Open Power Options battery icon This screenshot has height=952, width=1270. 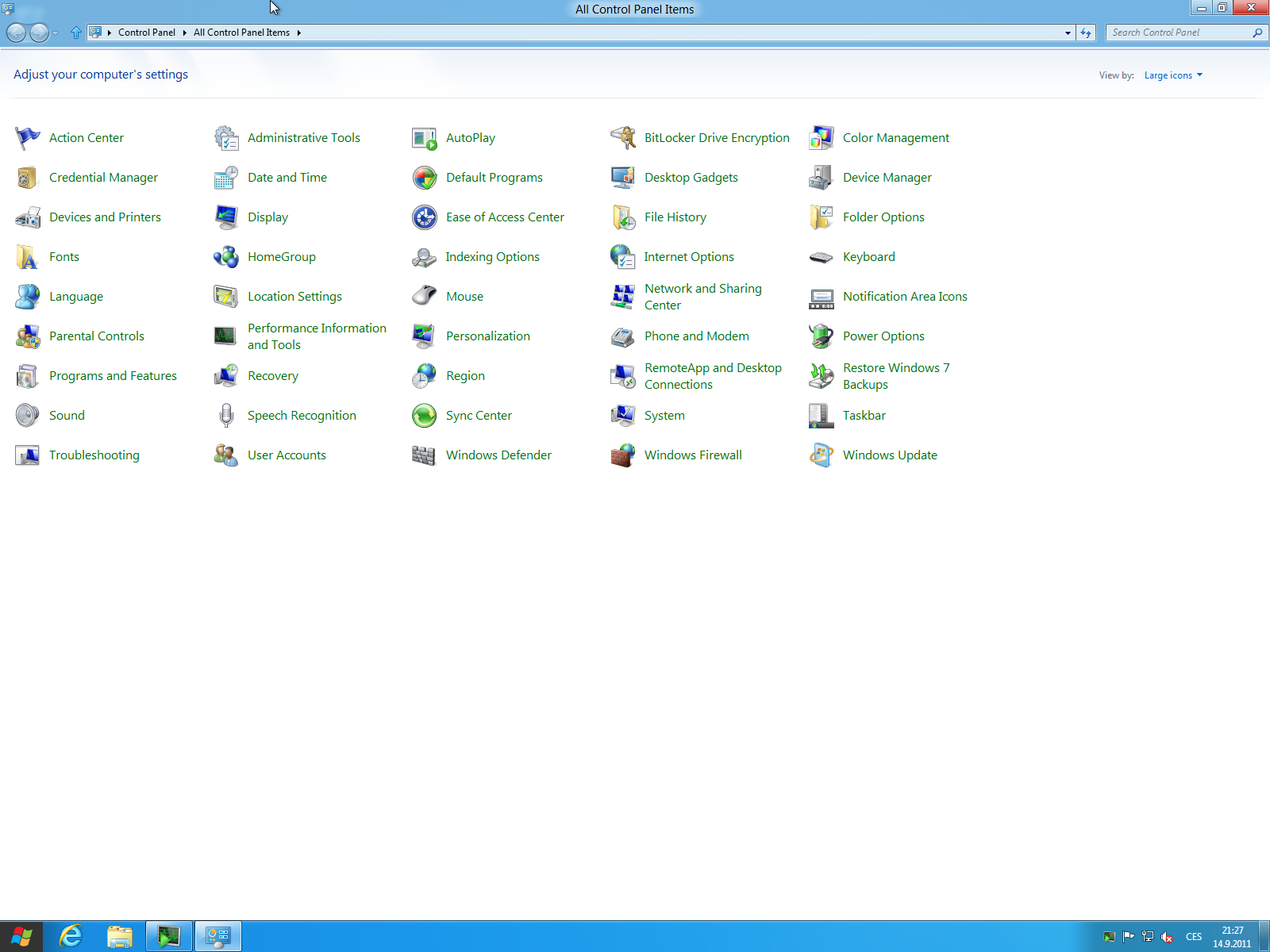pyautogui.click(x=822, y=336)
